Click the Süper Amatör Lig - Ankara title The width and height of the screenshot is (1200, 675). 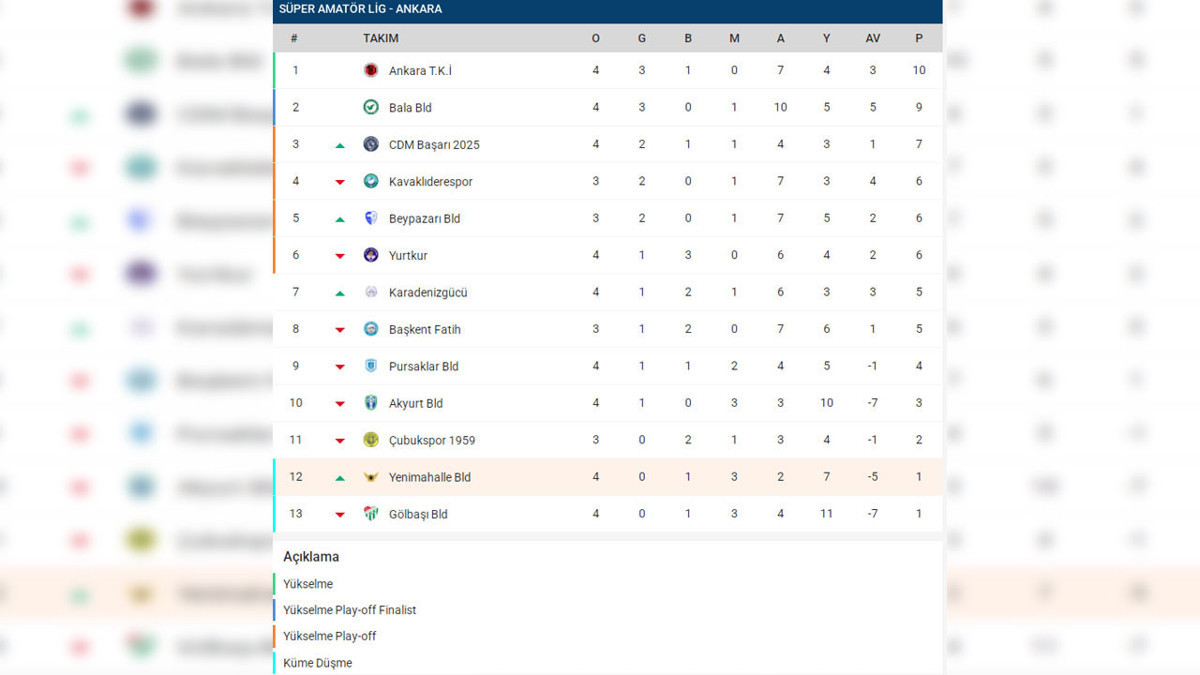(360, 9)
